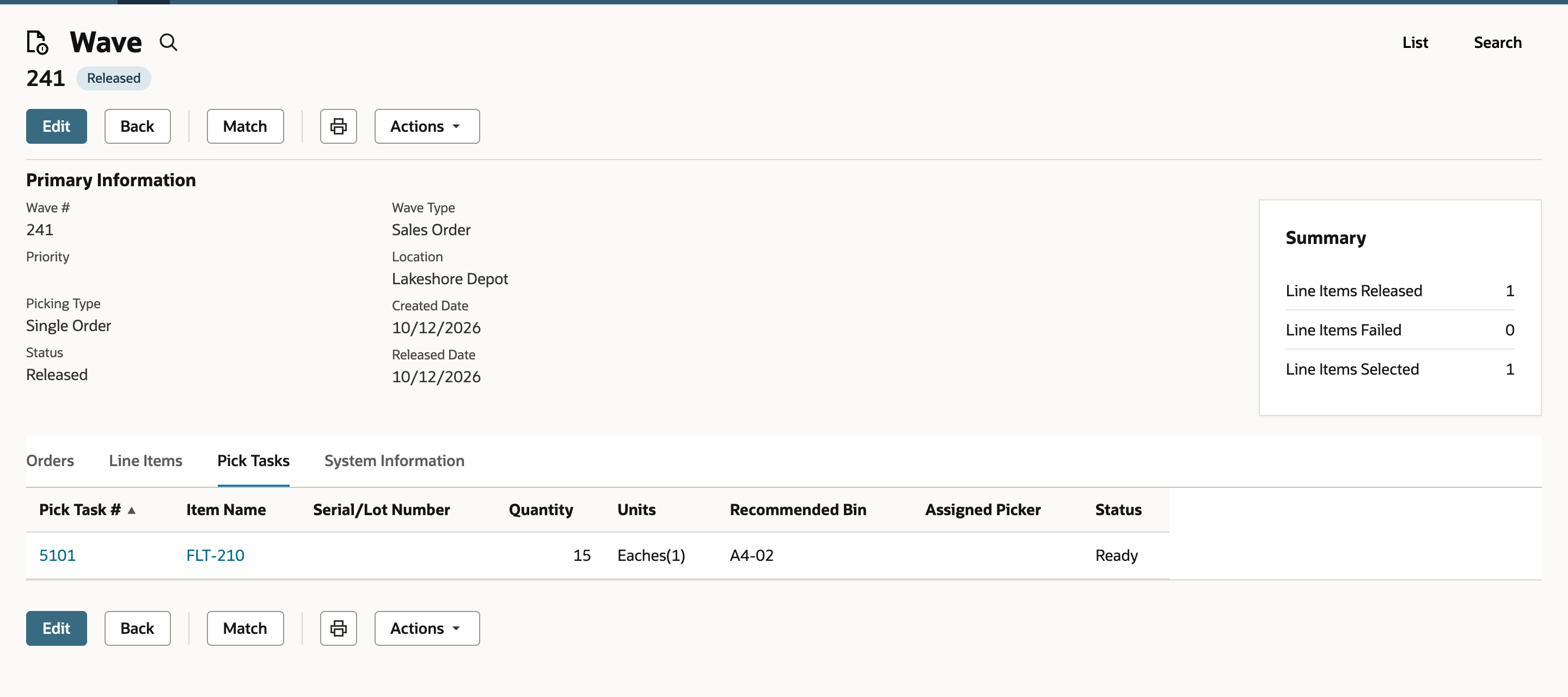
Task: Click the Status column header
Action: tap(1118, 510)
